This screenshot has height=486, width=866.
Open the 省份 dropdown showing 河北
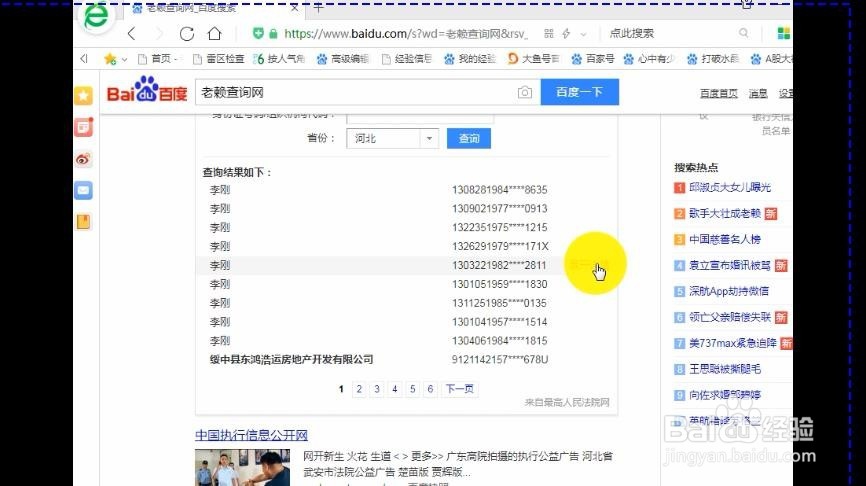(x=392, y=138)
